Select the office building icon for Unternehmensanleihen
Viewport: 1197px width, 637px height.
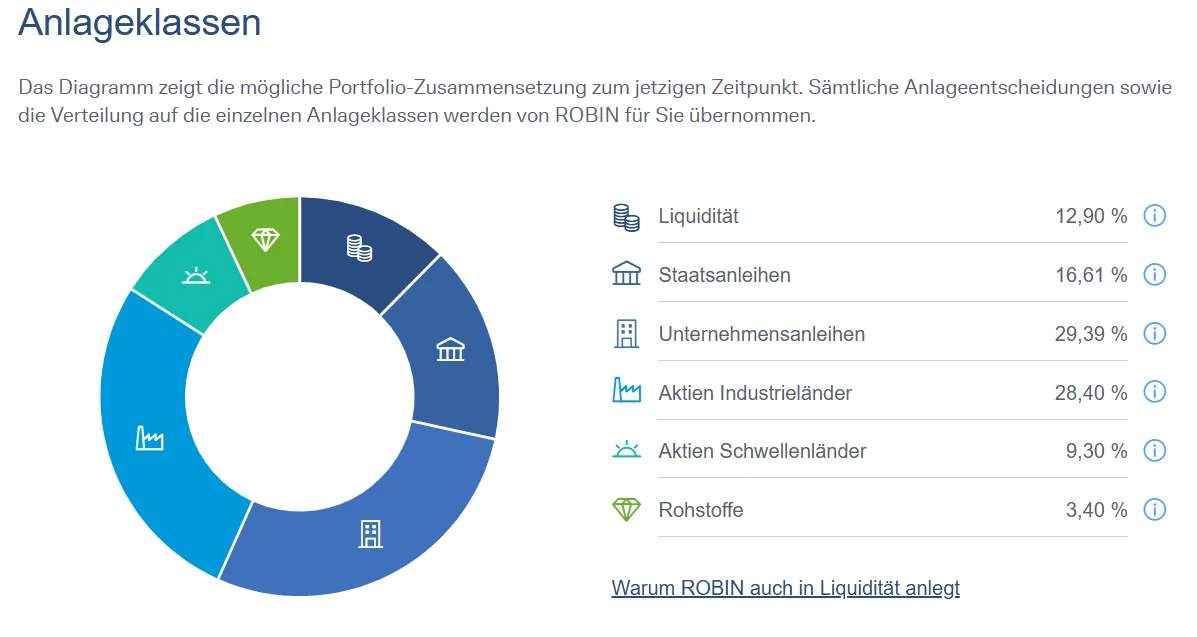[x=626, y=334]
